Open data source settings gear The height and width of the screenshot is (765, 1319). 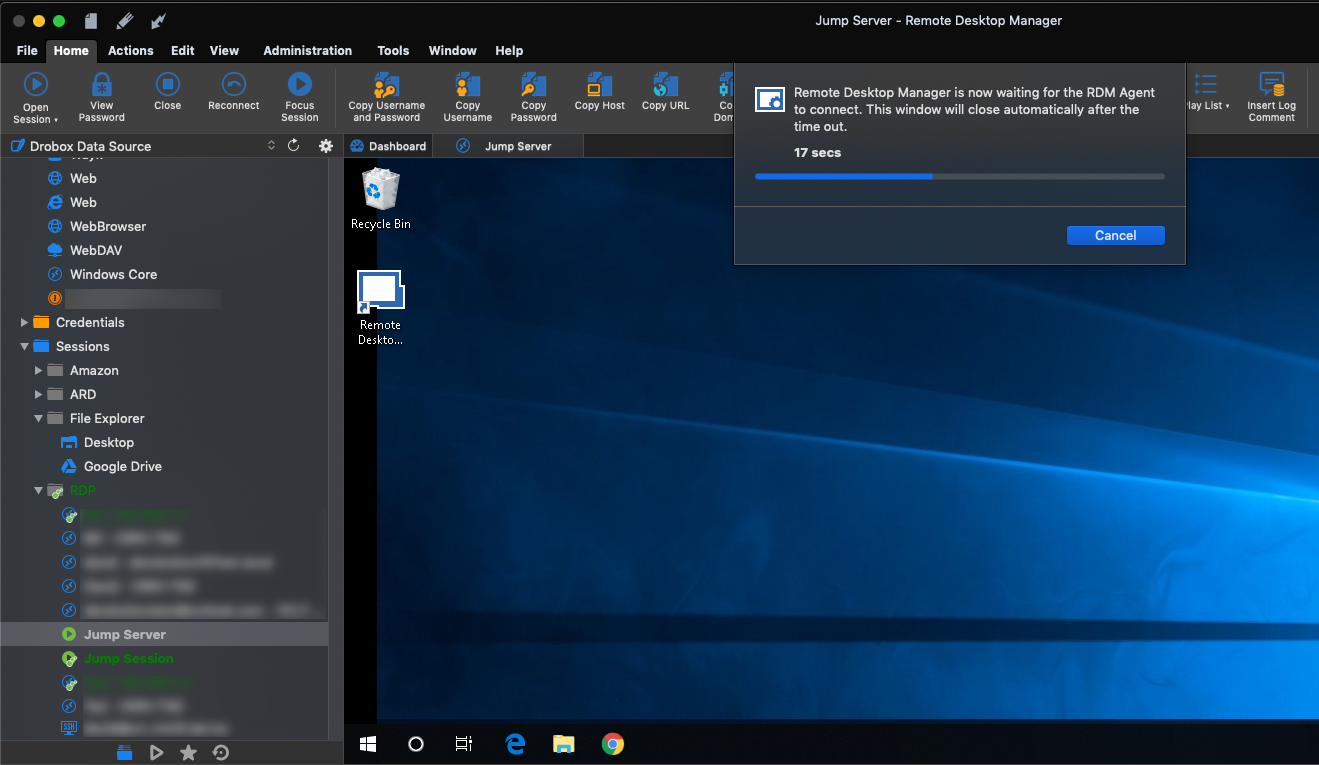325,146
